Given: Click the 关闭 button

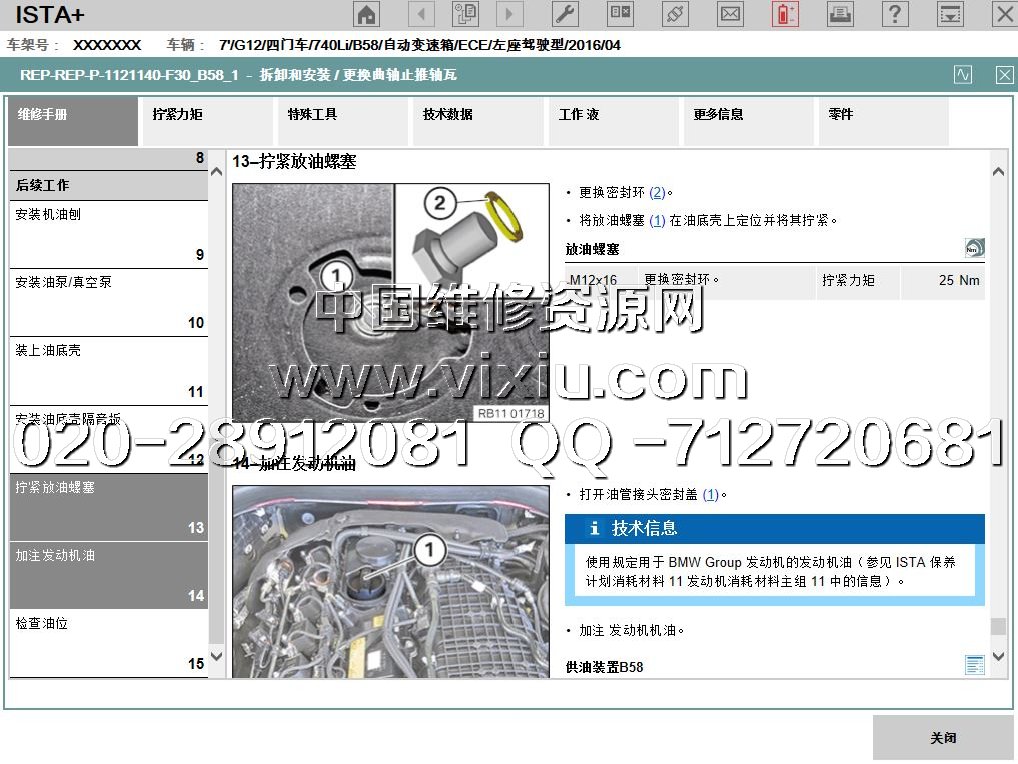Looking at the screenshot, I should 943,738.
